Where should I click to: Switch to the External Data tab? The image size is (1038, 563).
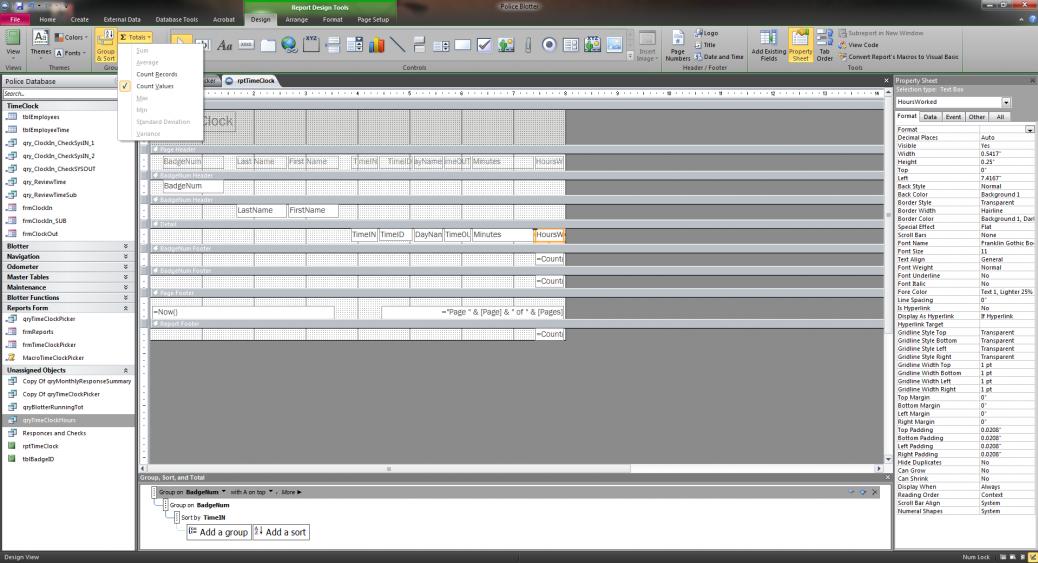(122, 19)
